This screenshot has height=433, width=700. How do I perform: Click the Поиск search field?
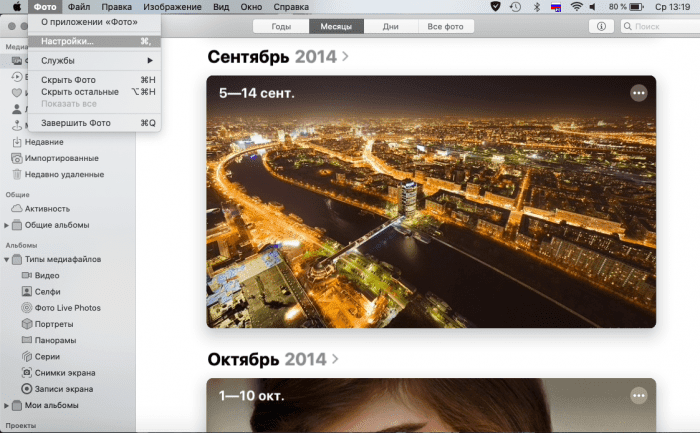point(661,26)
